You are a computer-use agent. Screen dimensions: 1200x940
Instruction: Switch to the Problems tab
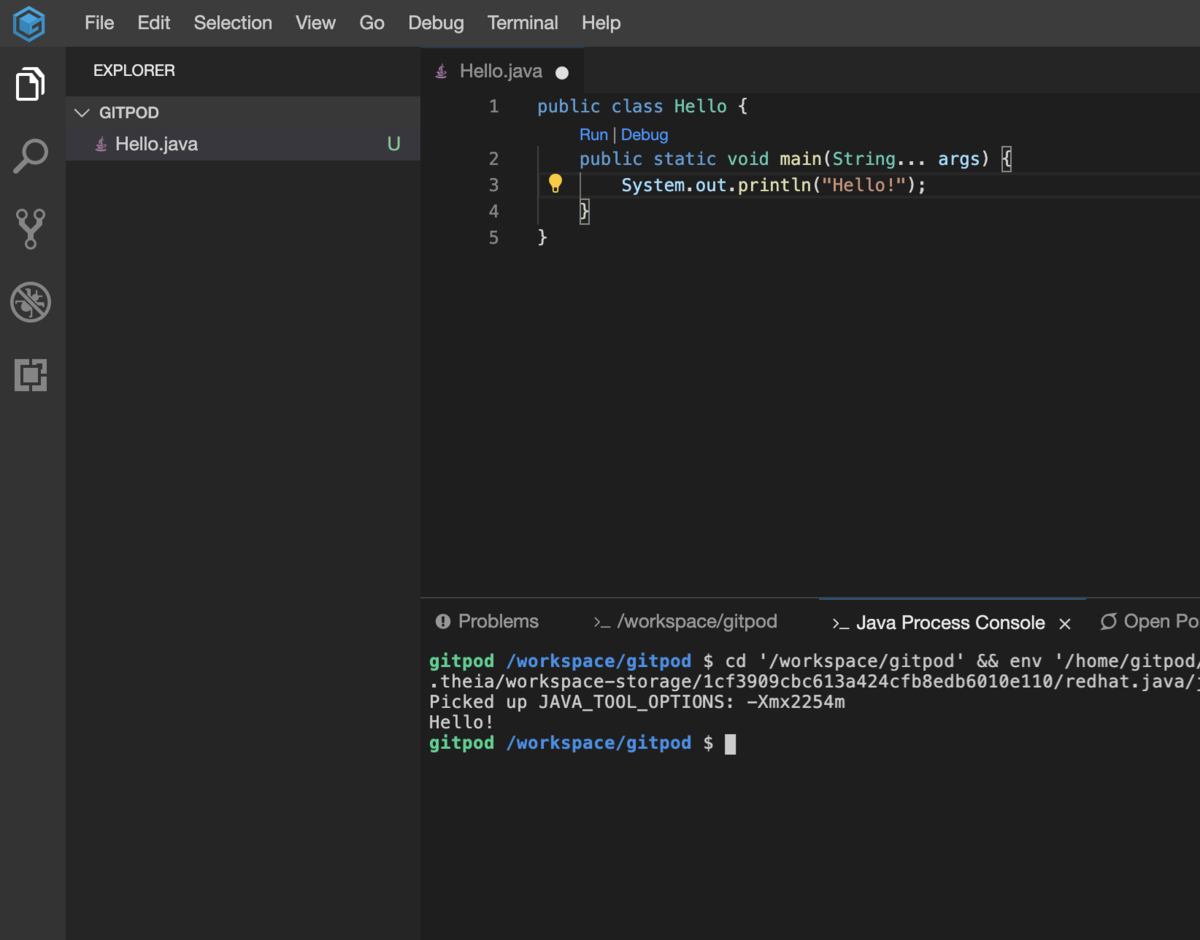click(x=487, y=622)
